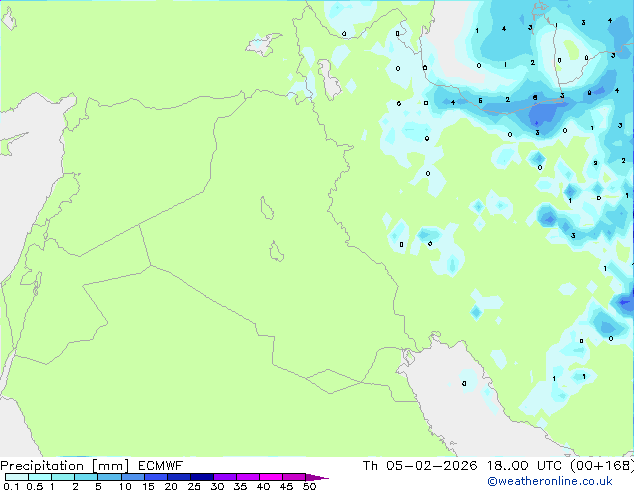Image resolution: width=634 pixels, height=490 pixels.
Task: Click the 25 mm navy legend swatch
Action: point(202,477)
